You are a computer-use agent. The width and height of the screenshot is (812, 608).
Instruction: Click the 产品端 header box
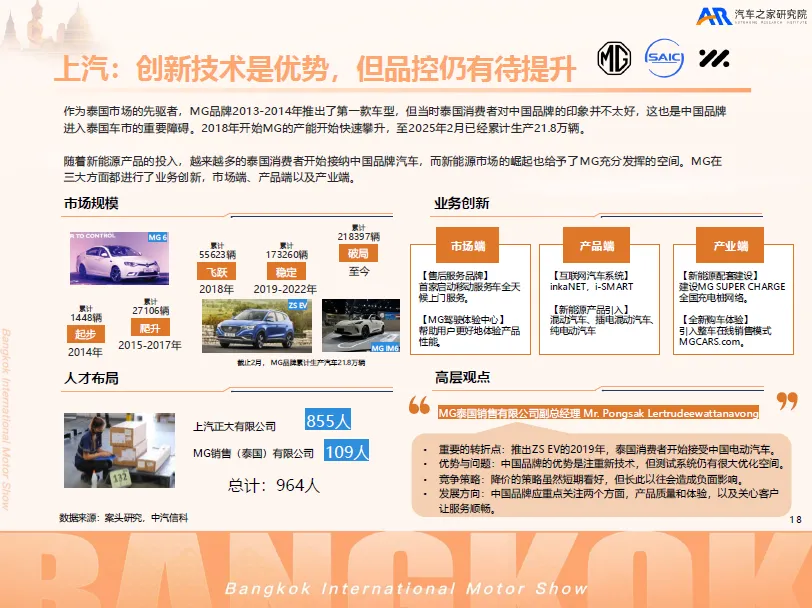coord(597,245)
